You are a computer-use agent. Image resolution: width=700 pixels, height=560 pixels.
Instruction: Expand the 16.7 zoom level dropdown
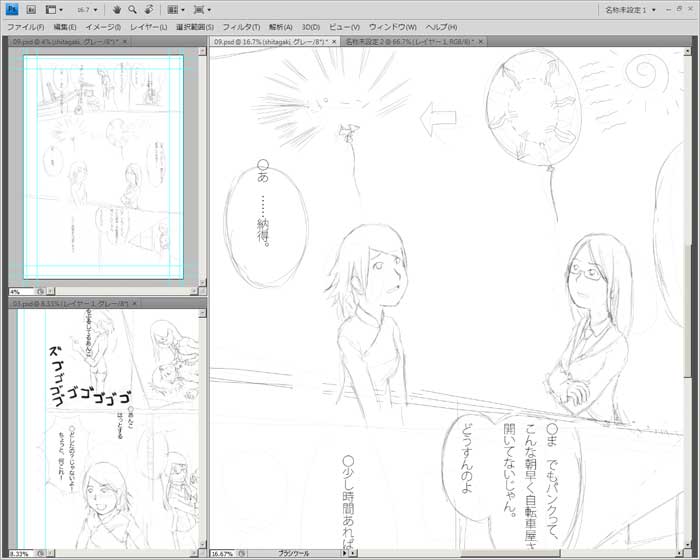[x=94, y=9]
